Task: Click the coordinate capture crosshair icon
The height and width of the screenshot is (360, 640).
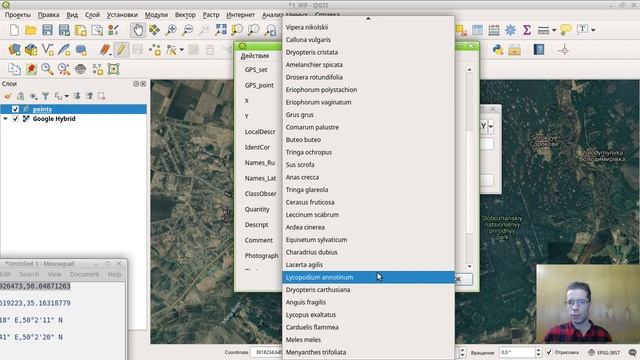Action: click(564, 50)
